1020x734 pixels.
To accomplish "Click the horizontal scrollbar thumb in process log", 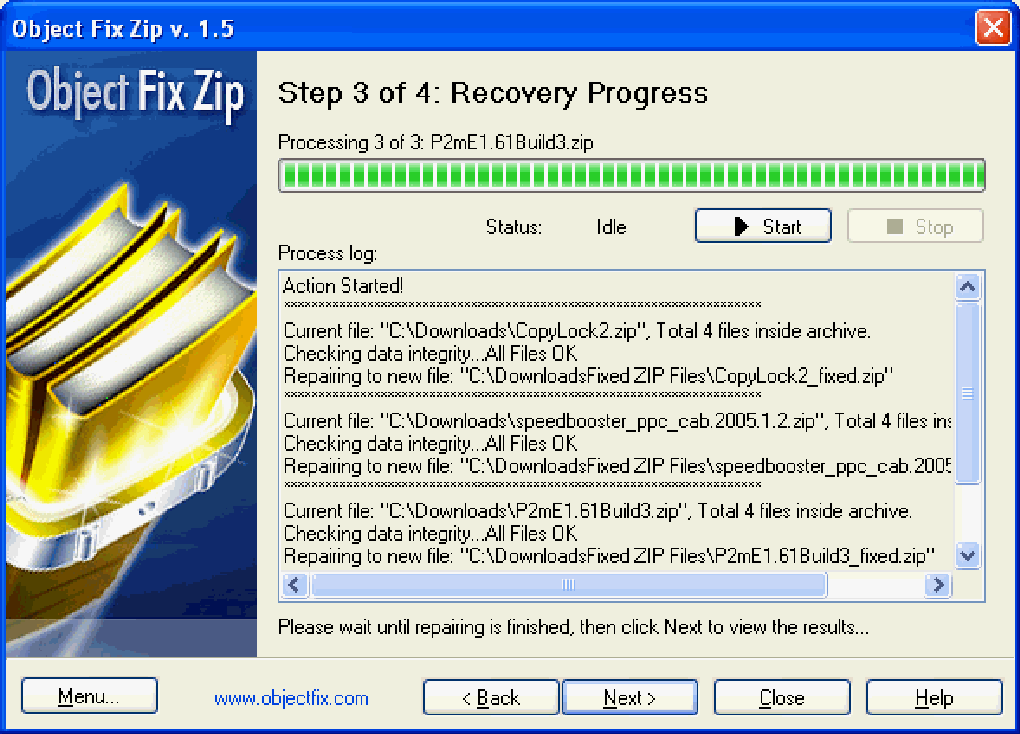I will pos(569,585).
